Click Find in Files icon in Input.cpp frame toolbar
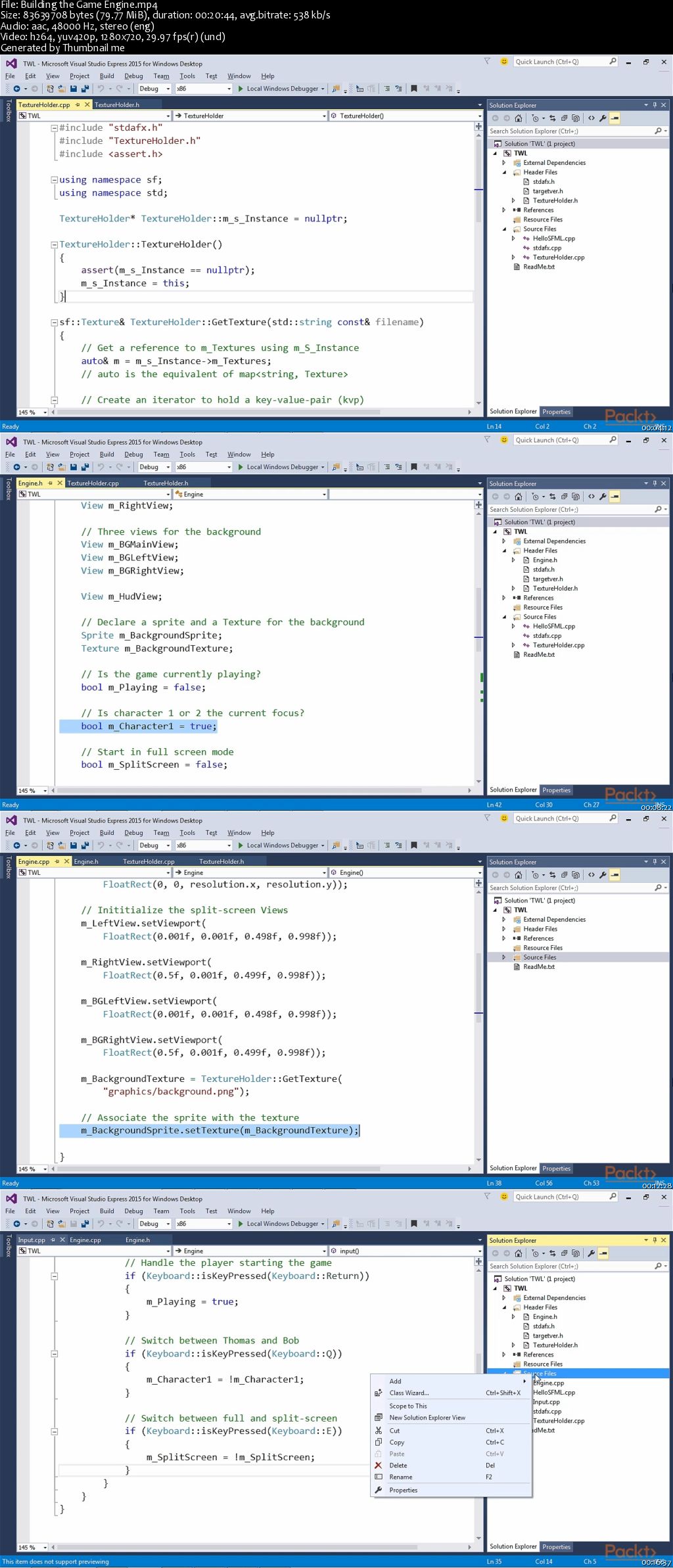 point(335,1224)
